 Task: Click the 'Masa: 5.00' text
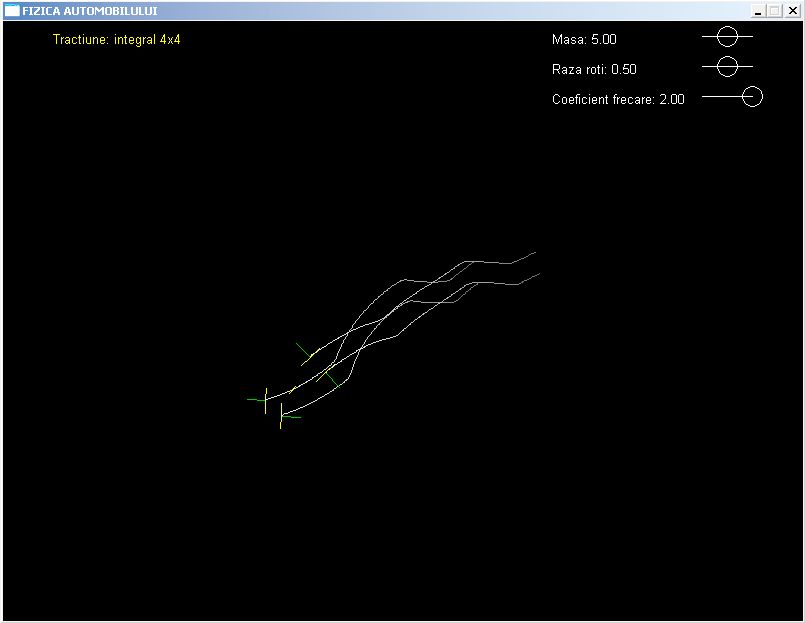584,40
